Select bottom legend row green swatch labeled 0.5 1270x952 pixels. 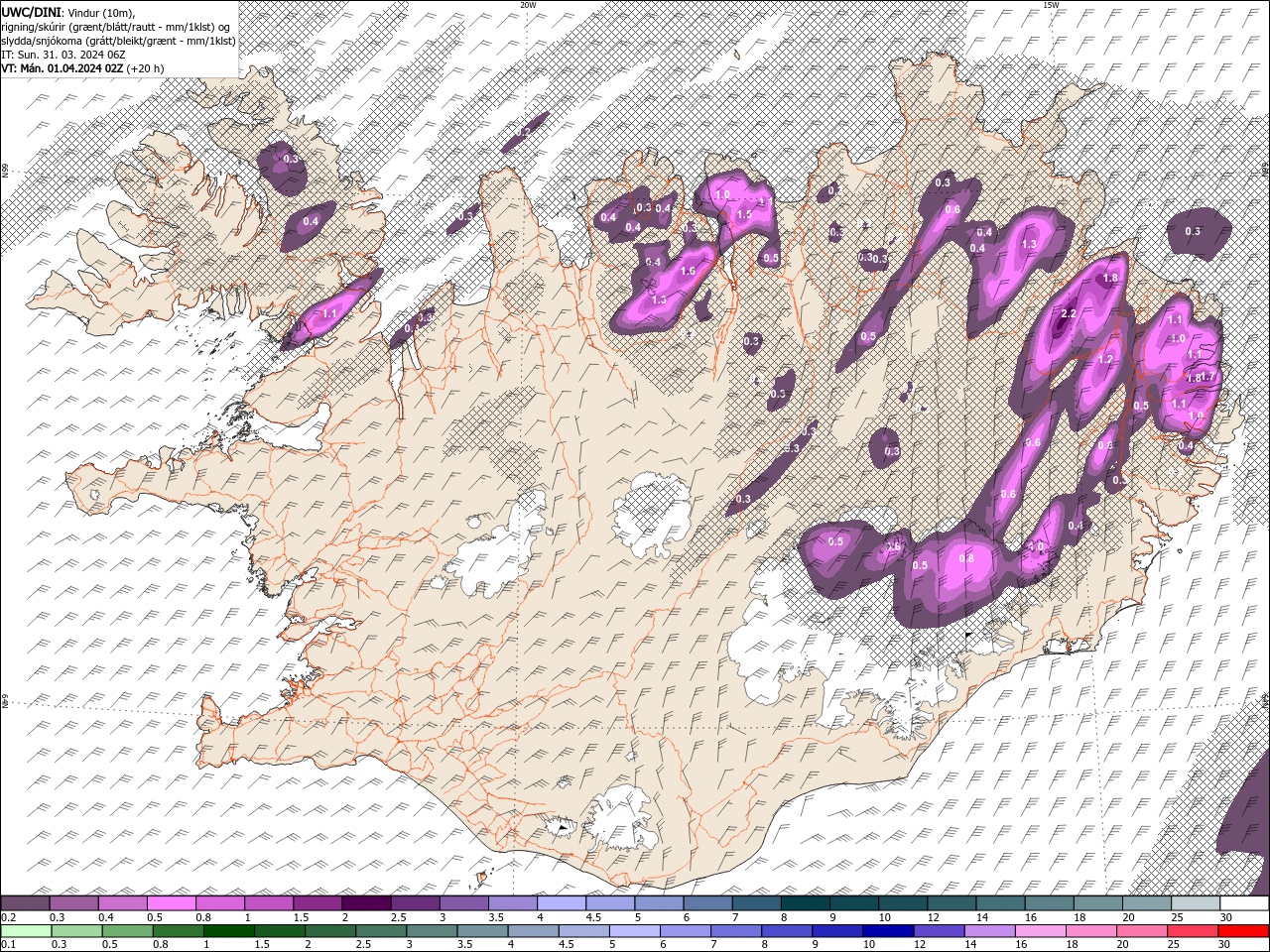[127, 931]
